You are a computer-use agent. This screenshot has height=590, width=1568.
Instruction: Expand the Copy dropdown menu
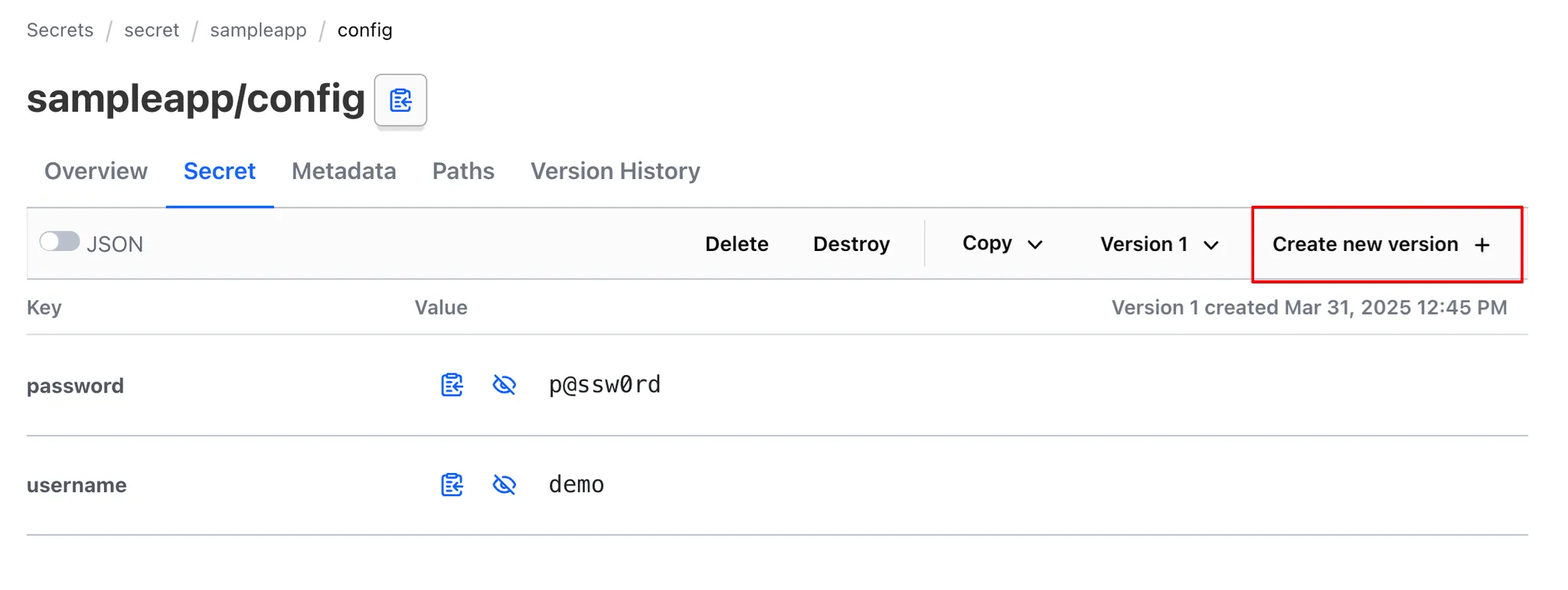click(x=1002, y=243)
